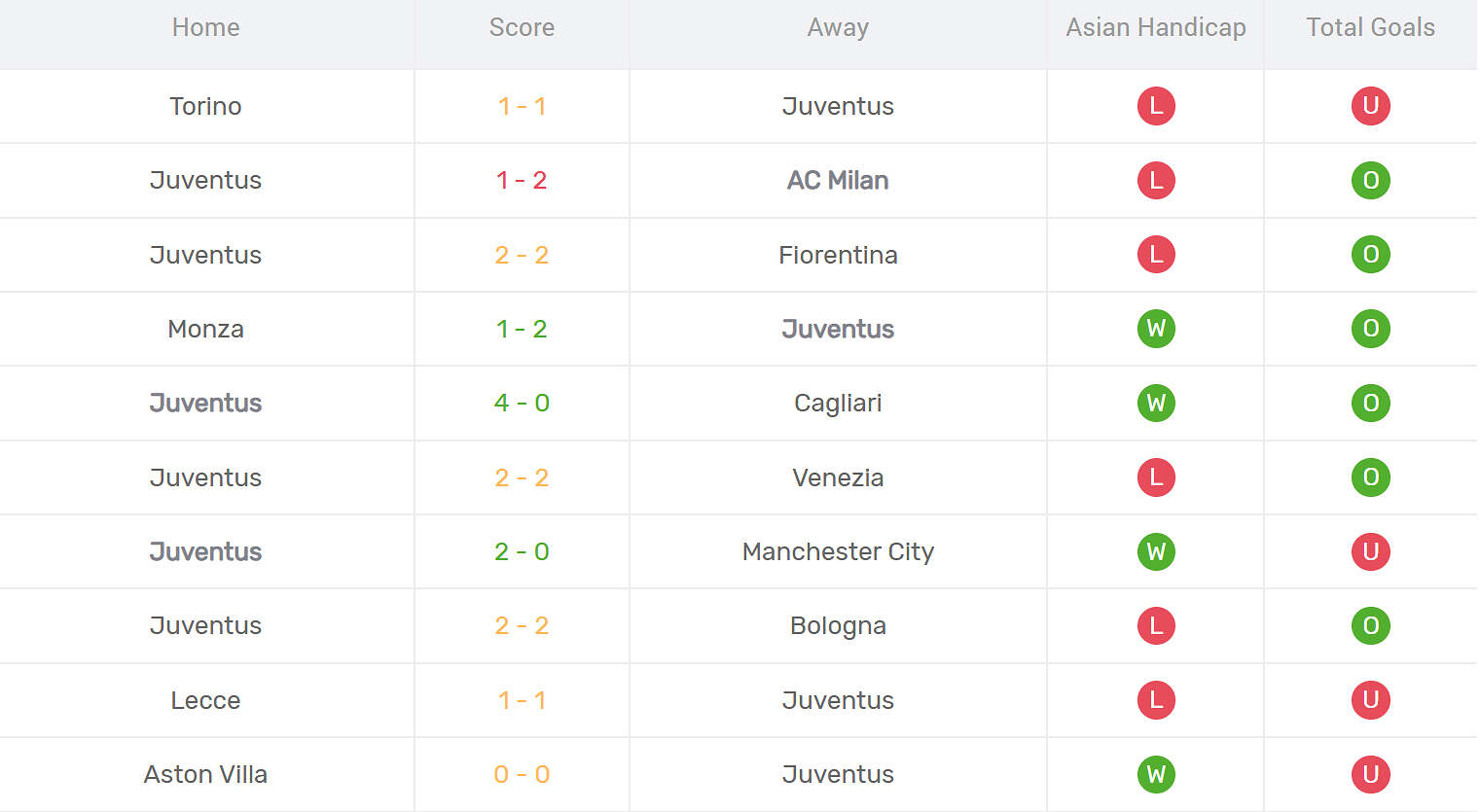This screenshot has width=1480, height=812.
Task: Click the red U badge in the Lecce row
Action: click(1370, 700)
